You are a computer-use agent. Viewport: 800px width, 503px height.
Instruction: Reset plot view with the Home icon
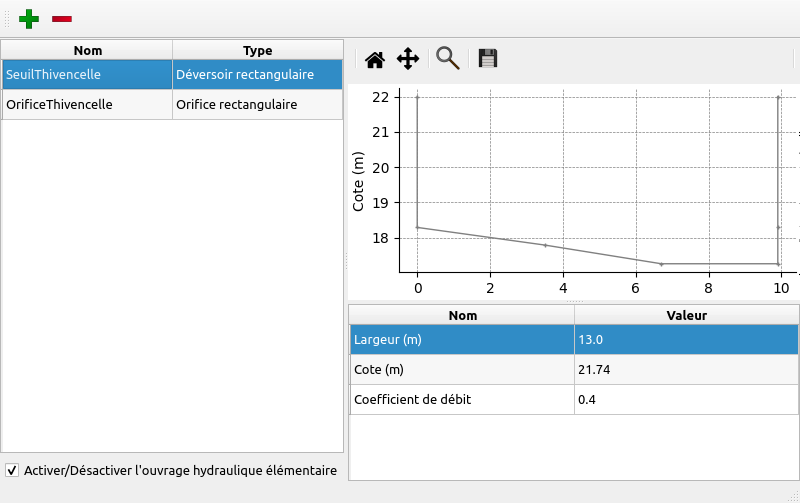pos(375,59)
